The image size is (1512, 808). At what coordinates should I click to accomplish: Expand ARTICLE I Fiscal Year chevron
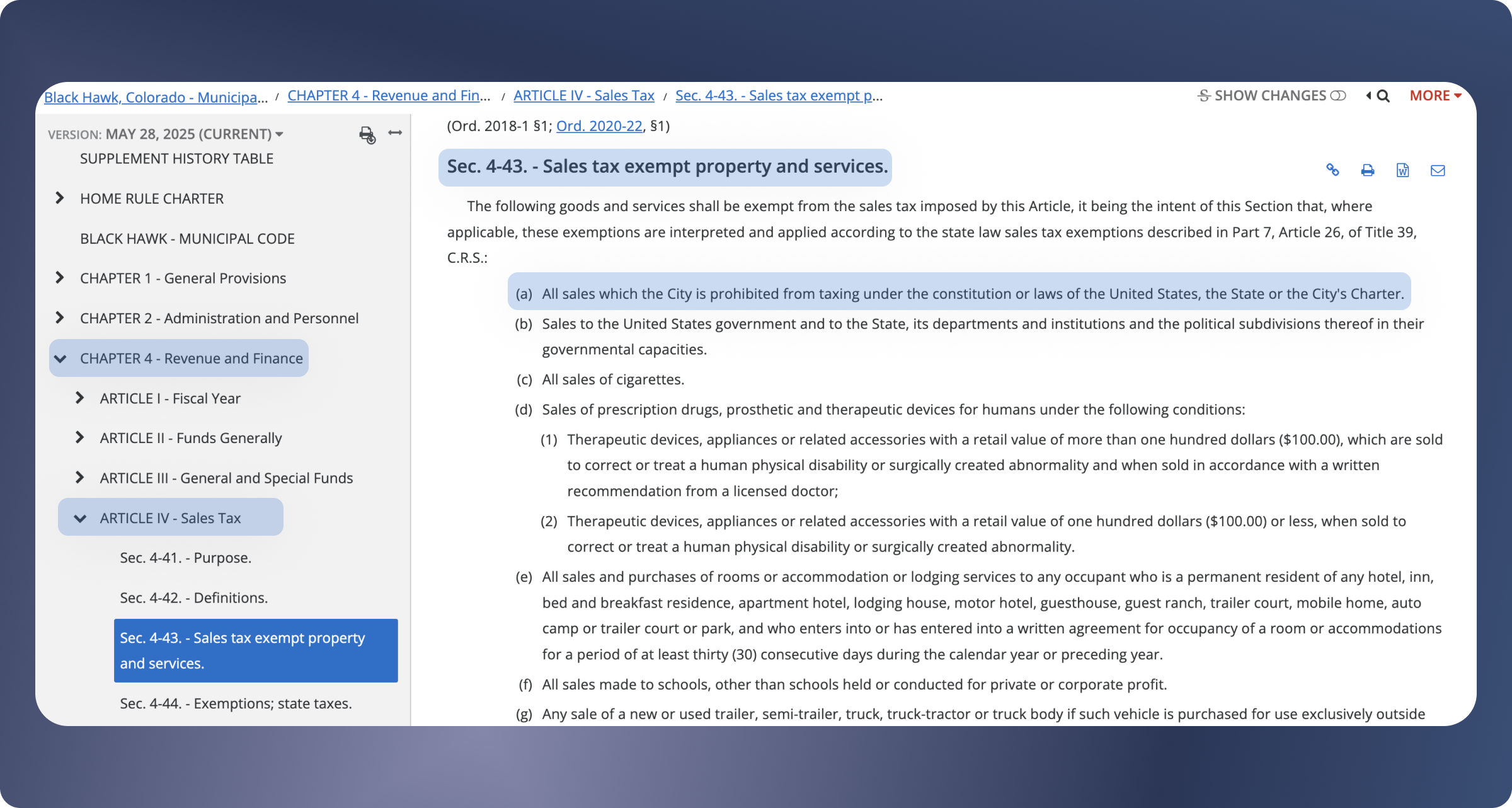click(79, 398)
